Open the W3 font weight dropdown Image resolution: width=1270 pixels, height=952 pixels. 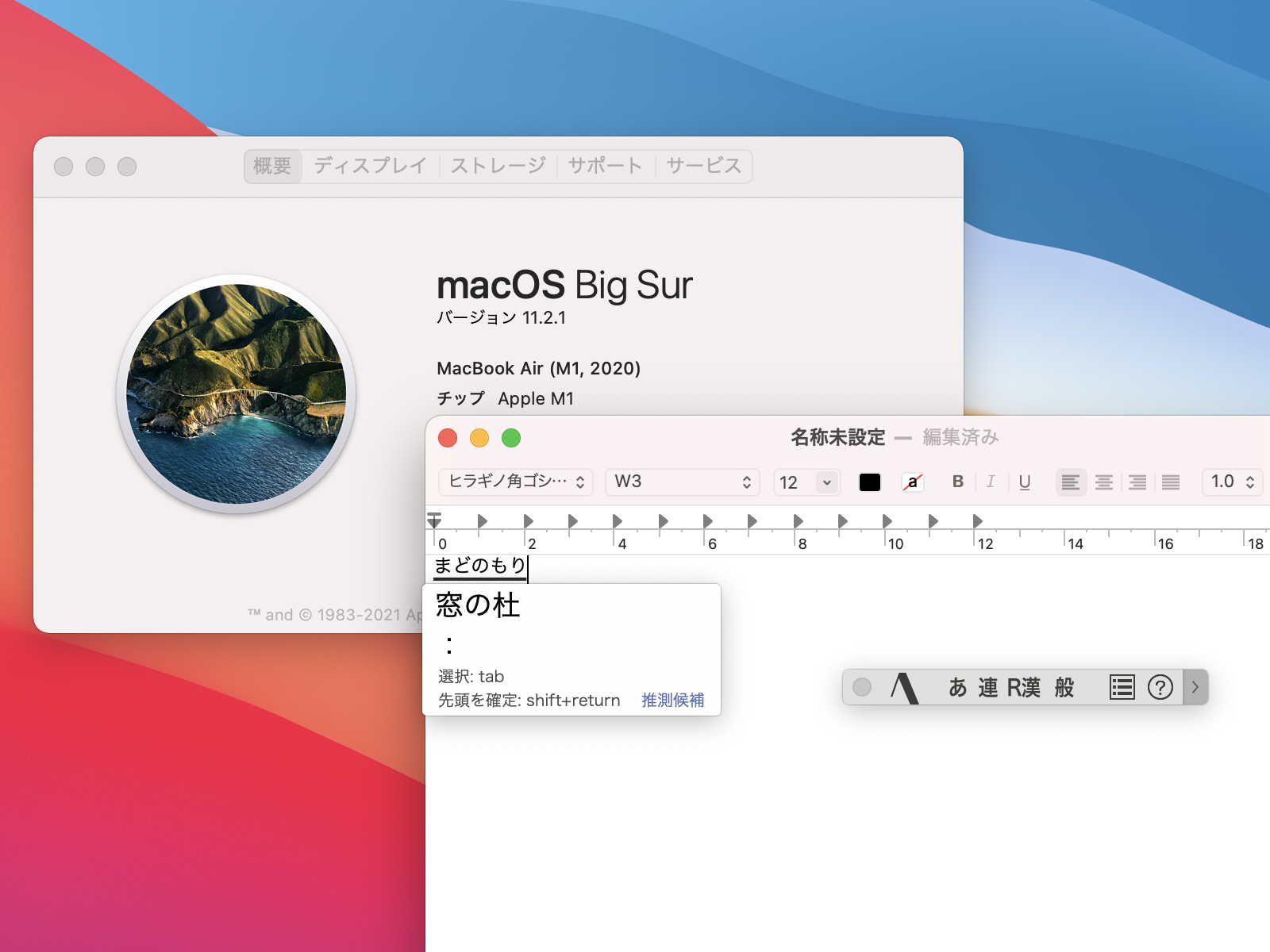pos(683,482)
